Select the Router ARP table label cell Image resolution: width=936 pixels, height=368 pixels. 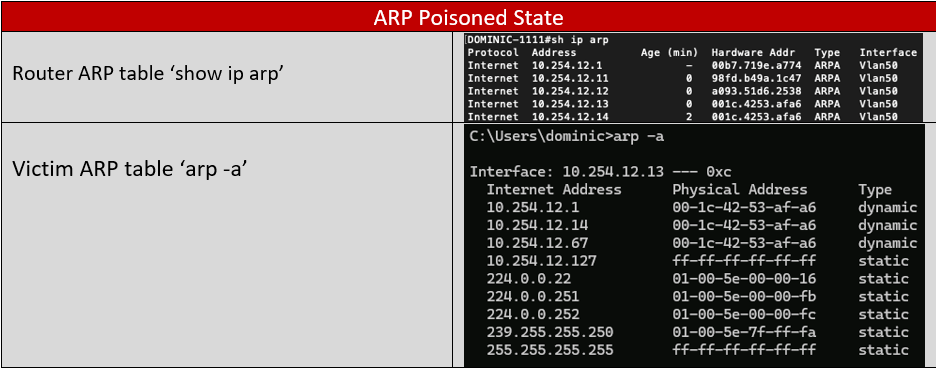(x=226, y=77)
